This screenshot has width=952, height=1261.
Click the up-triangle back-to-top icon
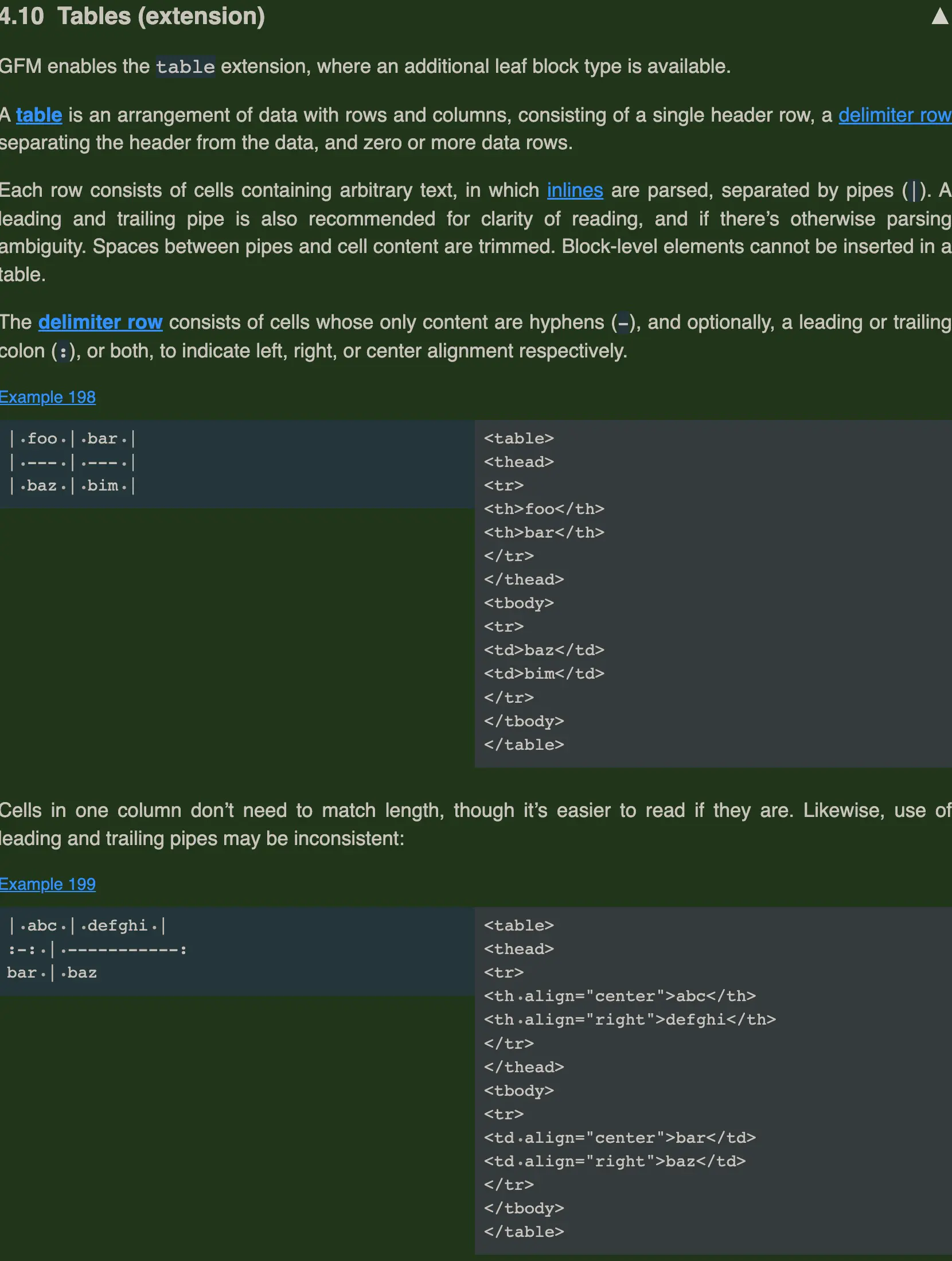(939, 16)
